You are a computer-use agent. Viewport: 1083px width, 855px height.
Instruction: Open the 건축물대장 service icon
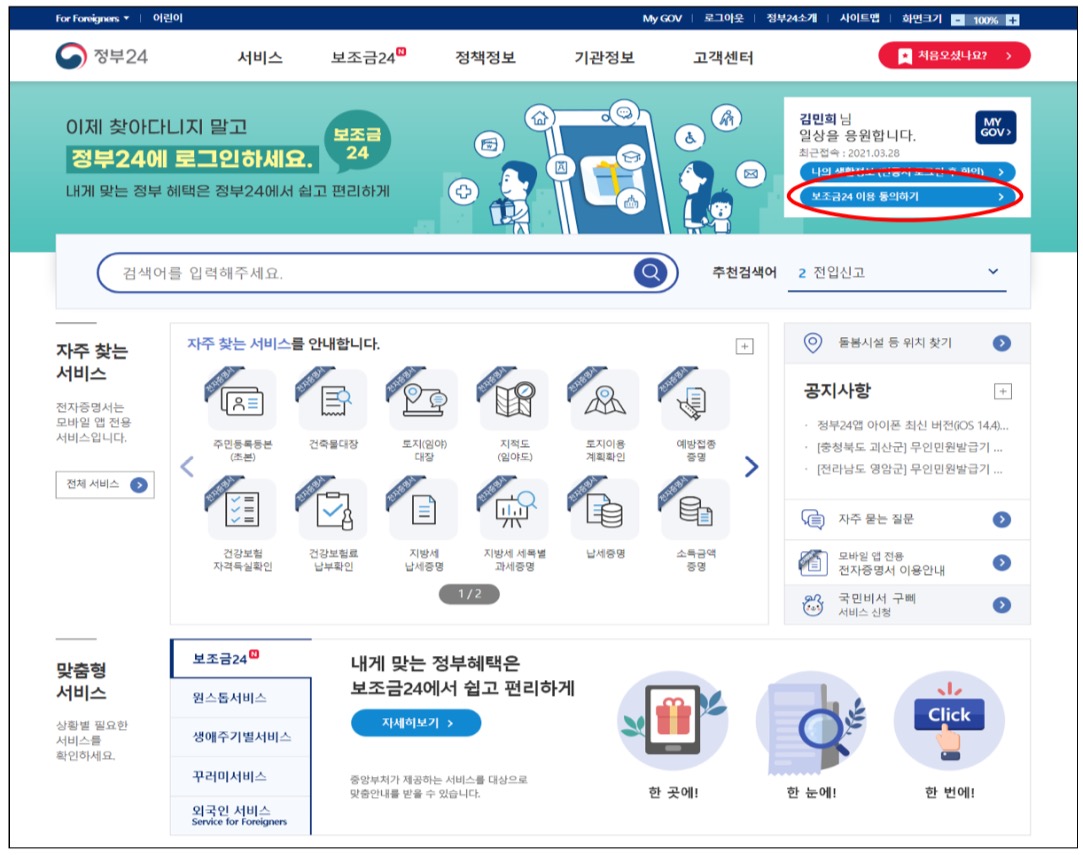[x=333, y=400]
